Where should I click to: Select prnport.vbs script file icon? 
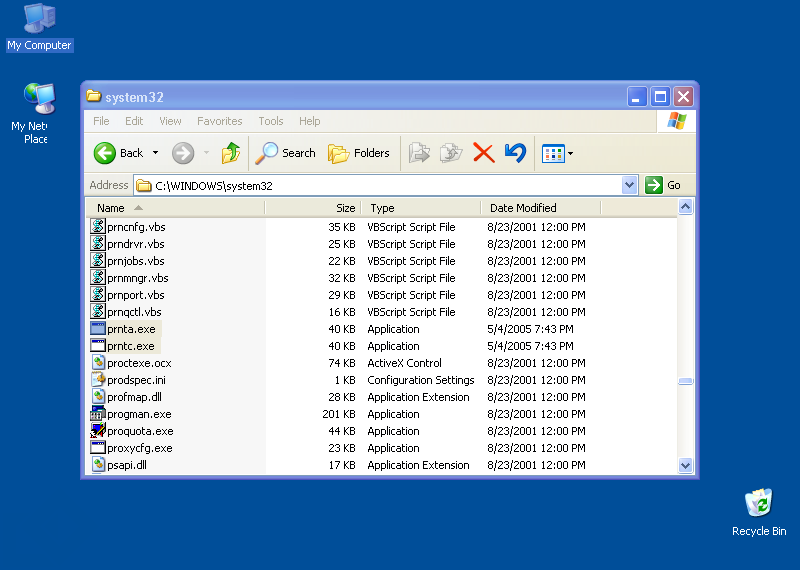(x=97, y=294)
